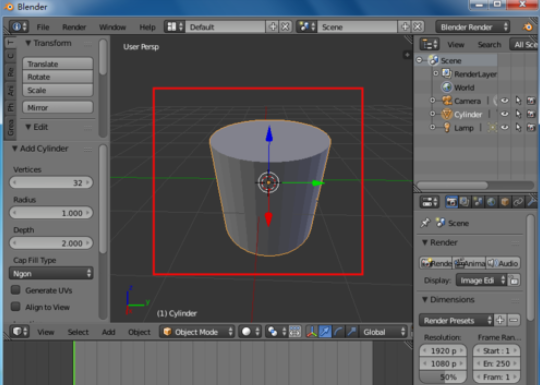Viewport: 540px width, 385px height.
Task: Open the Cap Fill Type Ngon dropdown
Action: click(51, 273)
